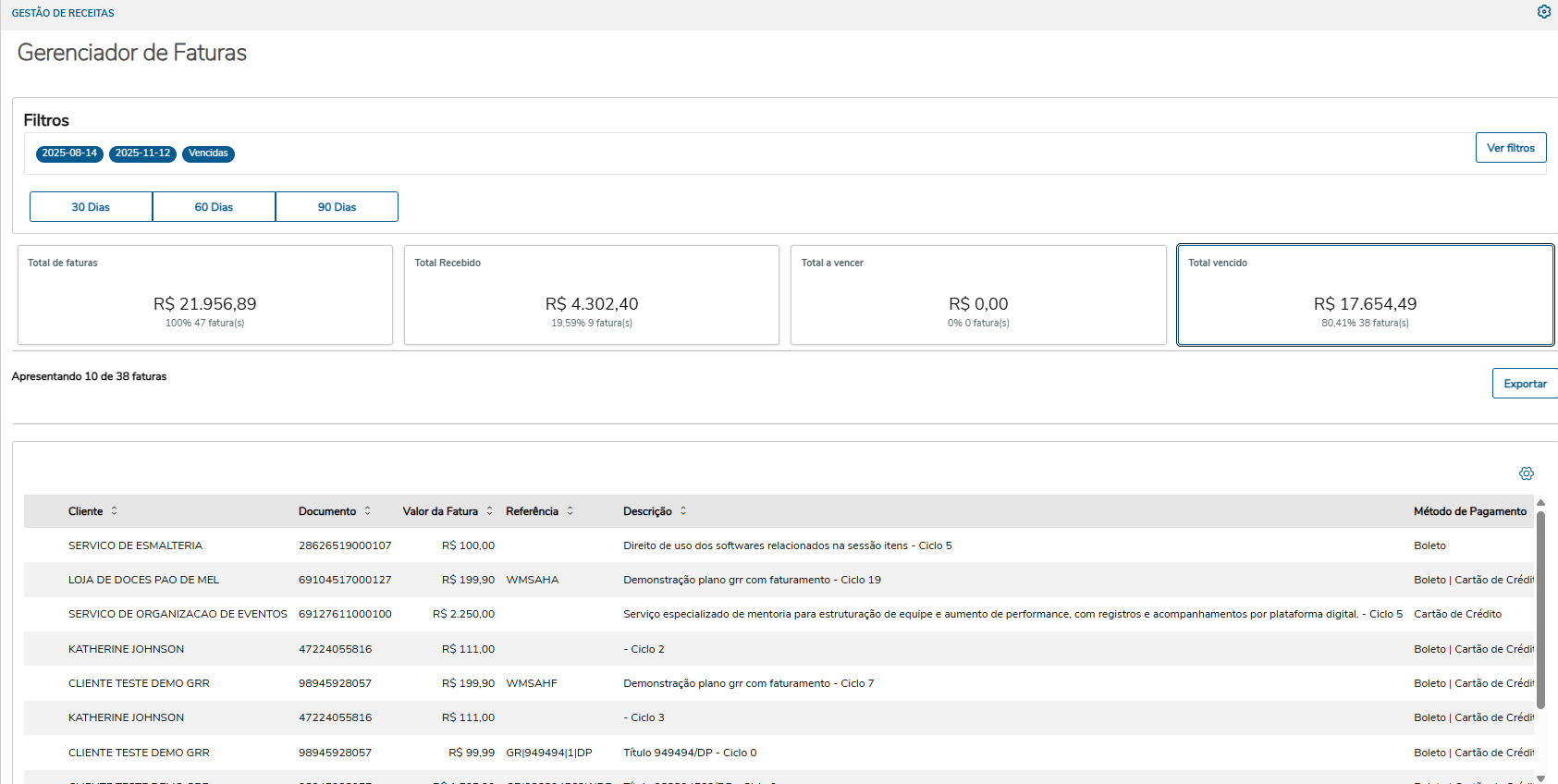Select the 30 Dias period filter
Image resolution: width=1558 pixels, height=784 pixels.
(91, 207)
